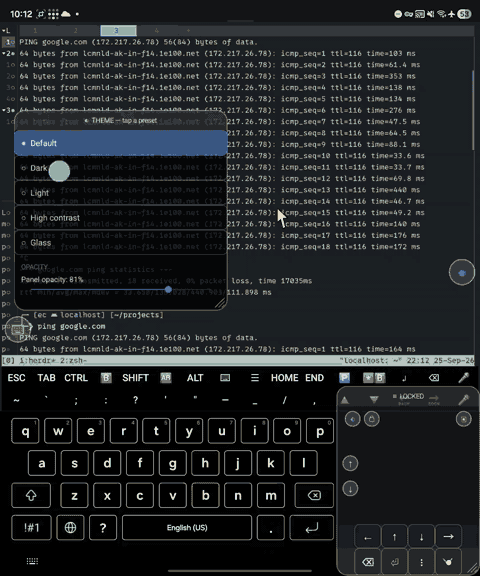Switch to tmux tab 3
This screenshot has height=576, width=480.
click(118, 30)
